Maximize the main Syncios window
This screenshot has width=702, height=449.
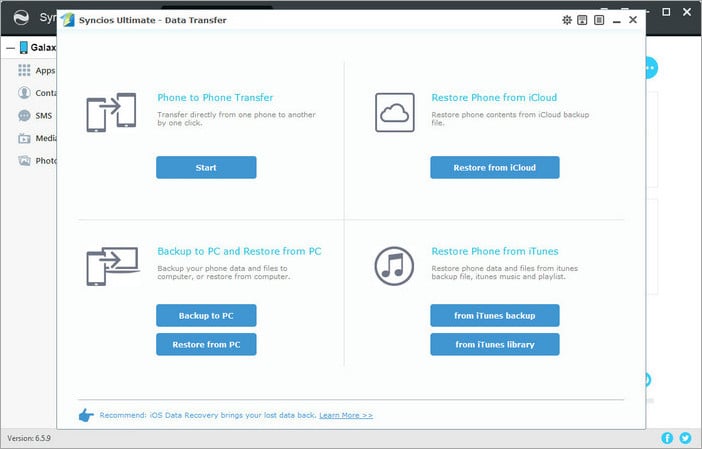coord(666,12)
